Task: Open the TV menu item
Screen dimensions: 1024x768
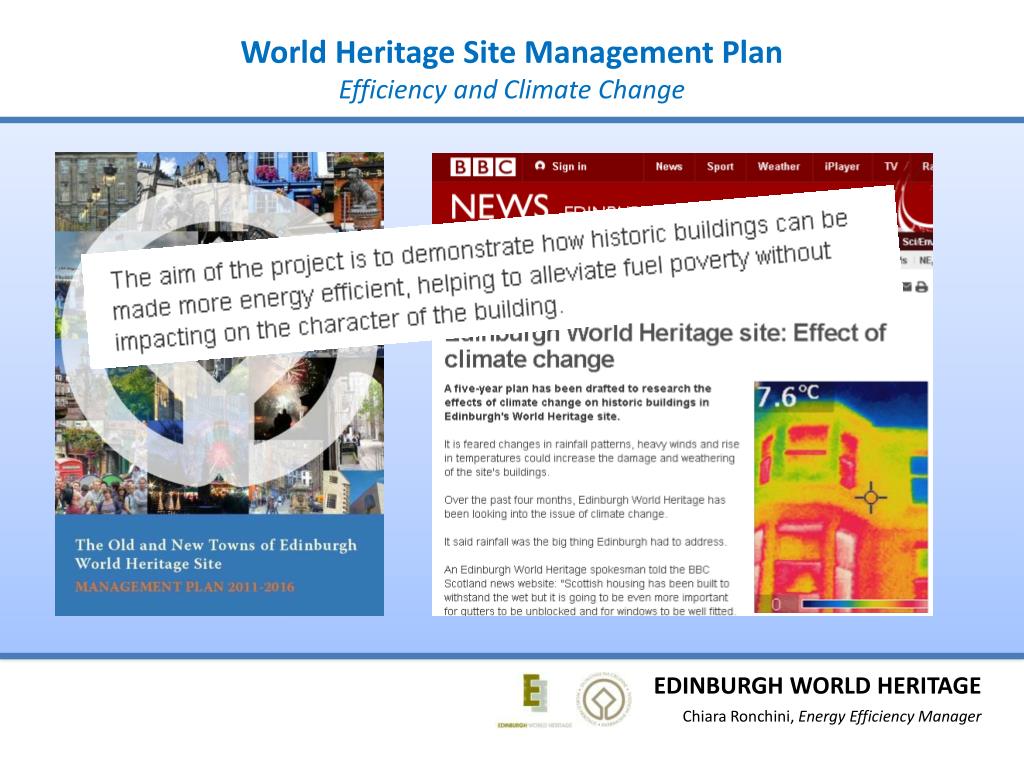Action: [x=891, y=167]
